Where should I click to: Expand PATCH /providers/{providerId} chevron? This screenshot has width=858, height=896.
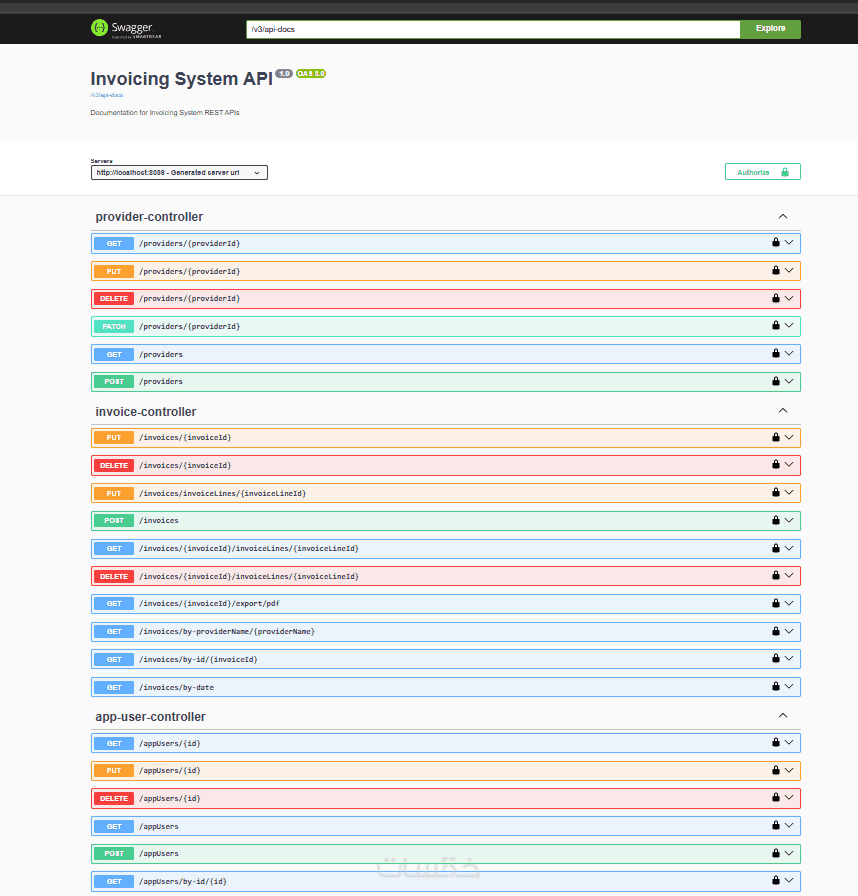tap(789, 325)
